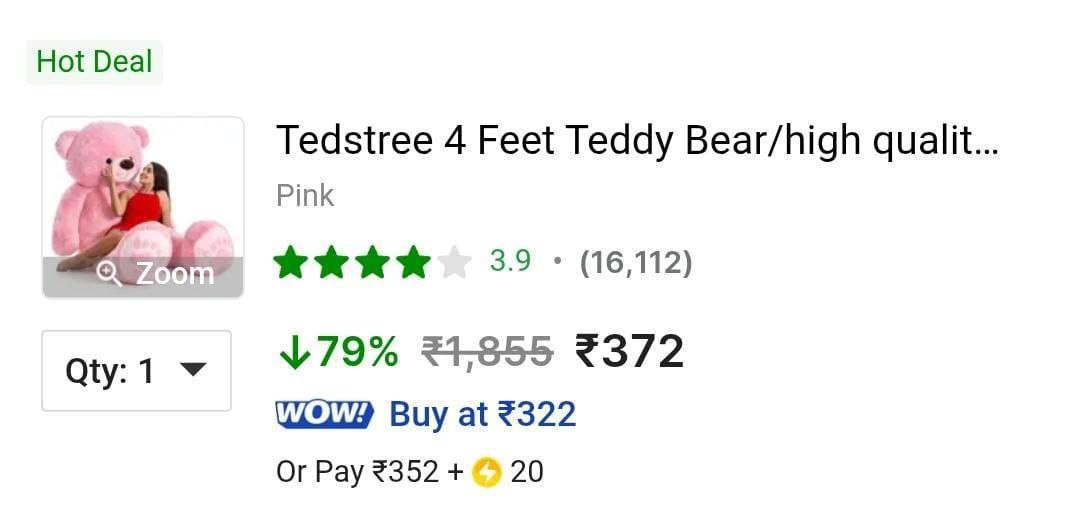The height and width of the screenshot is (508, 1080).
Task: Click the WOW! badge icon
Action: (323, 414)
